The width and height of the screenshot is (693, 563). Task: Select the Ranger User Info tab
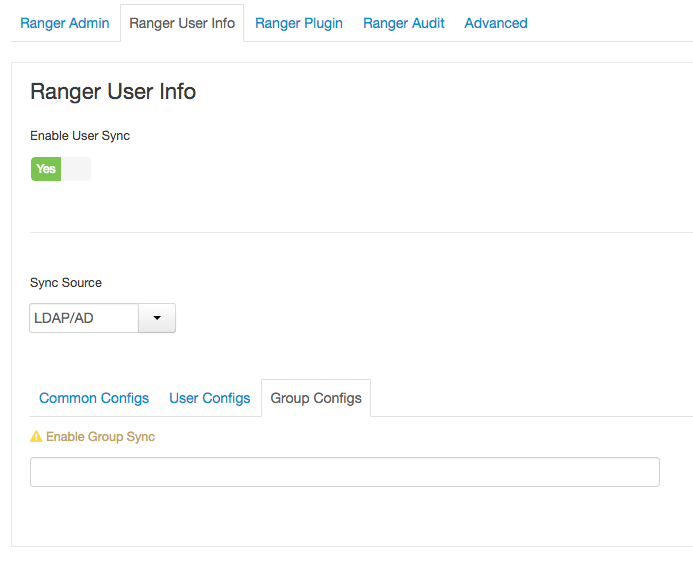(182, 23)
